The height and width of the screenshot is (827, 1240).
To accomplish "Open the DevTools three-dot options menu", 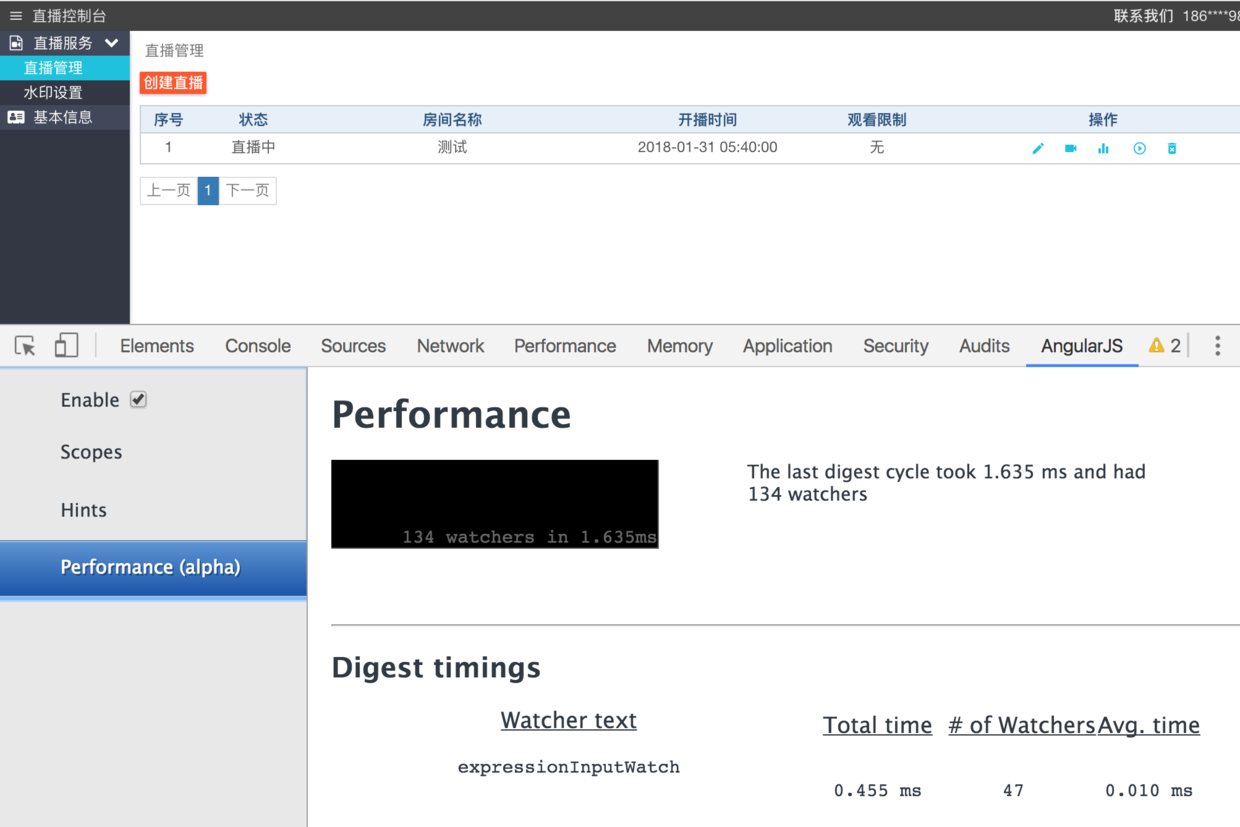I will coord(1217,345).
